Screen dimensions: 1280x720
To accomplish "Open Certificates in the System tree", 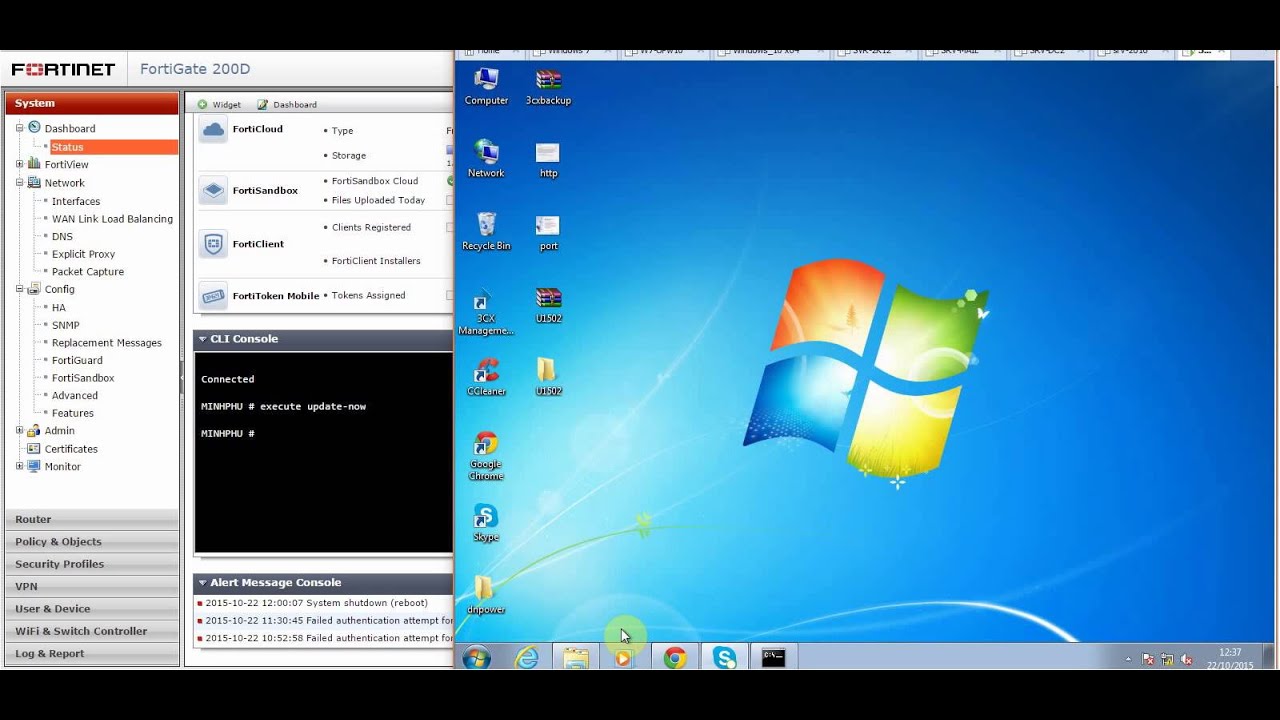I will click(71, 449).
